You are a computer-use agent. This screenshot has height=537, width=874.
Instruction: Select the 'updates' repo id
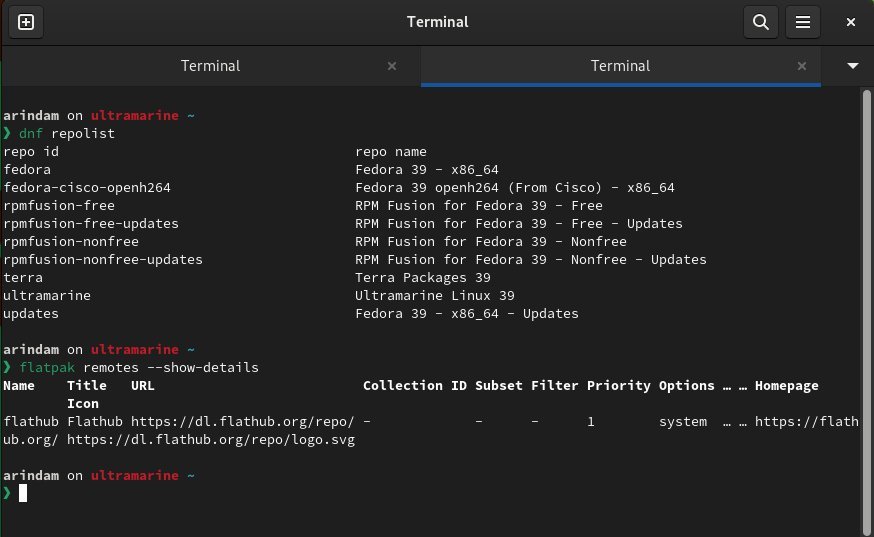tap(31, 313)
